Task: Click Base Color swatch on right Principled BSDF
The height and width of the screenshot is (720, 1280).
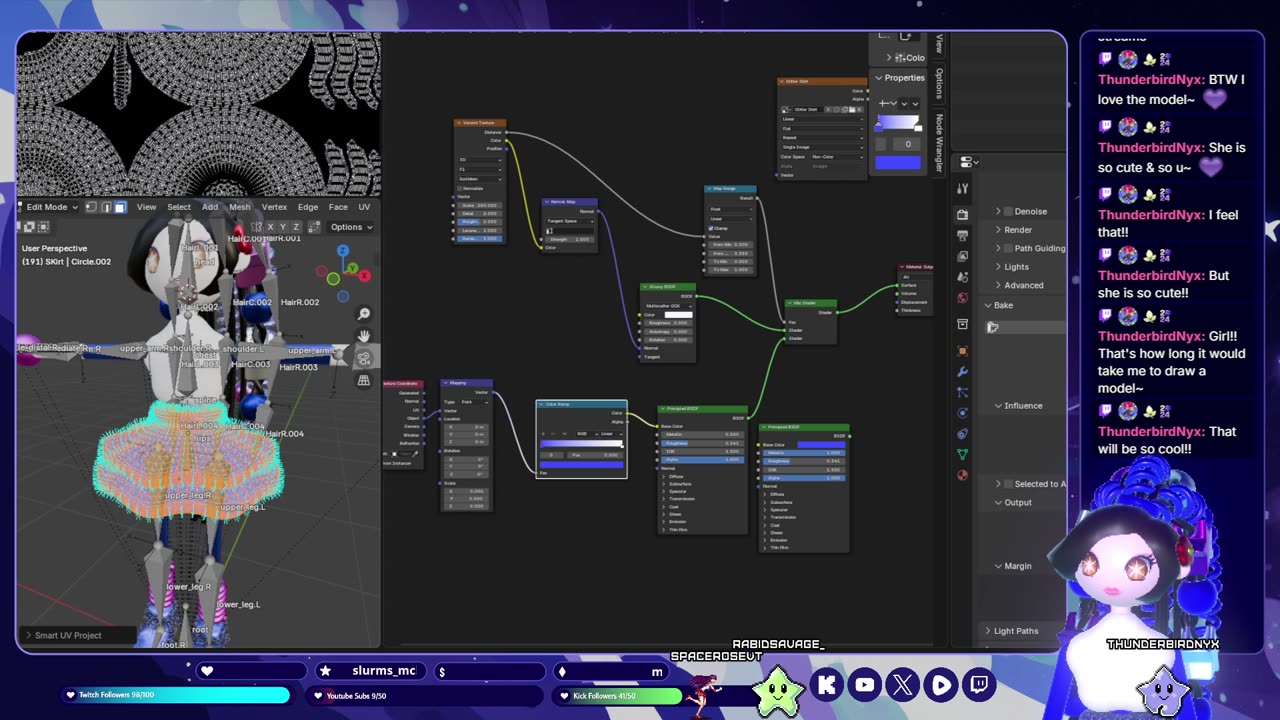Action: (x=821, y=444)
